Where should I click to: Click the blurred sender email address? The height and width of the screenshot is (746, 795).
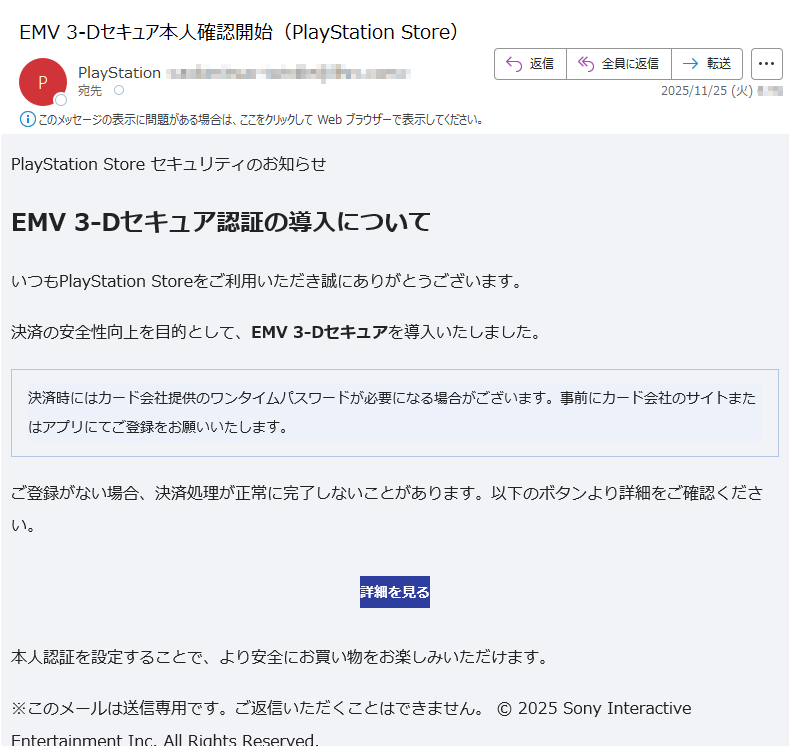click(x=288, y=73)
